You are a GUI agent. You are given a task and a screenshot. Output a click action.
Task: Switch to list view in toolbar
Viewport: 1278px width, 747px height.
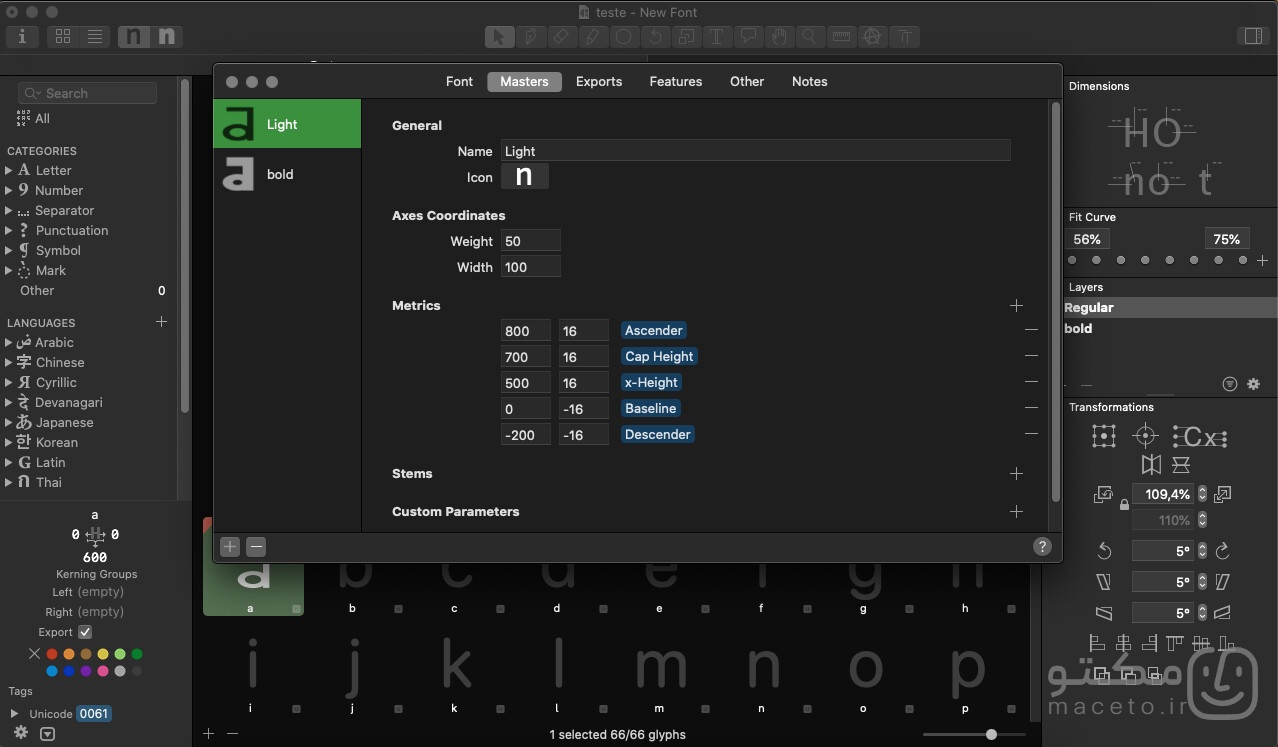tap(94, 37)
